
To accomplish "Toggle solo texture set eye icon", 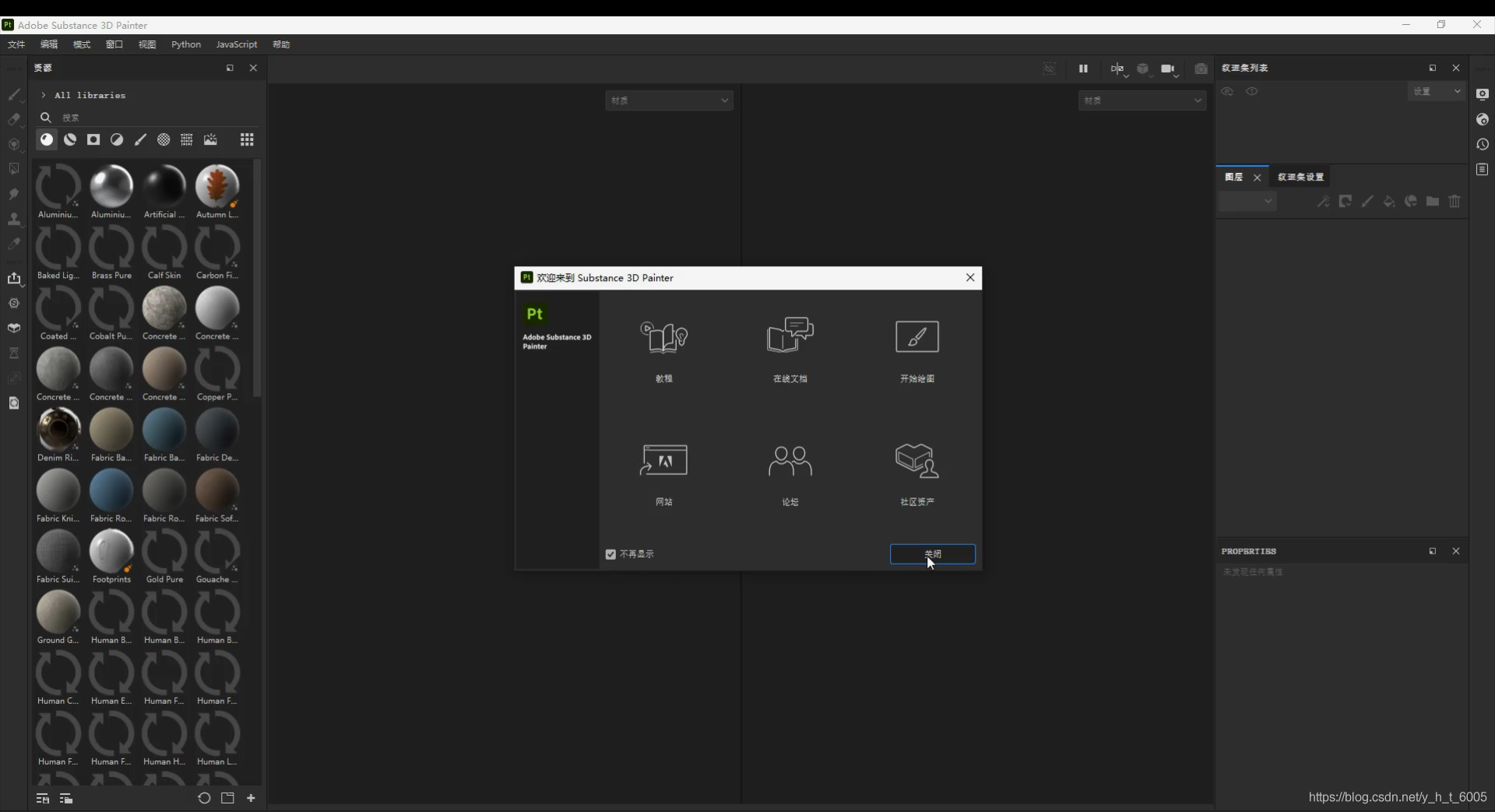I will click(x=1252, y=91).
